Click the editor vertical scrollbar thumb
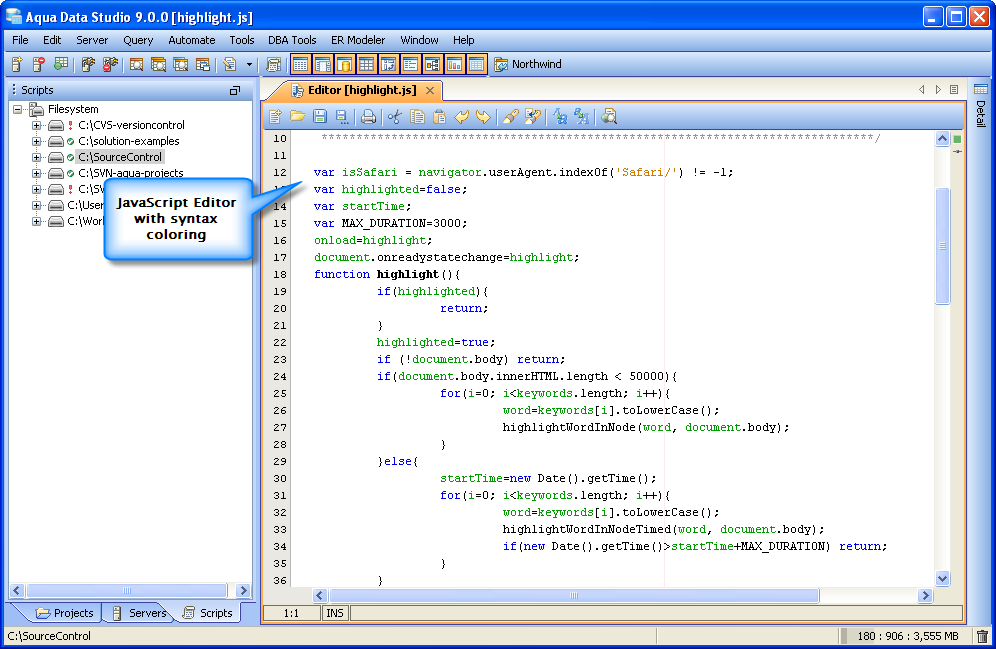 [942, 245]
